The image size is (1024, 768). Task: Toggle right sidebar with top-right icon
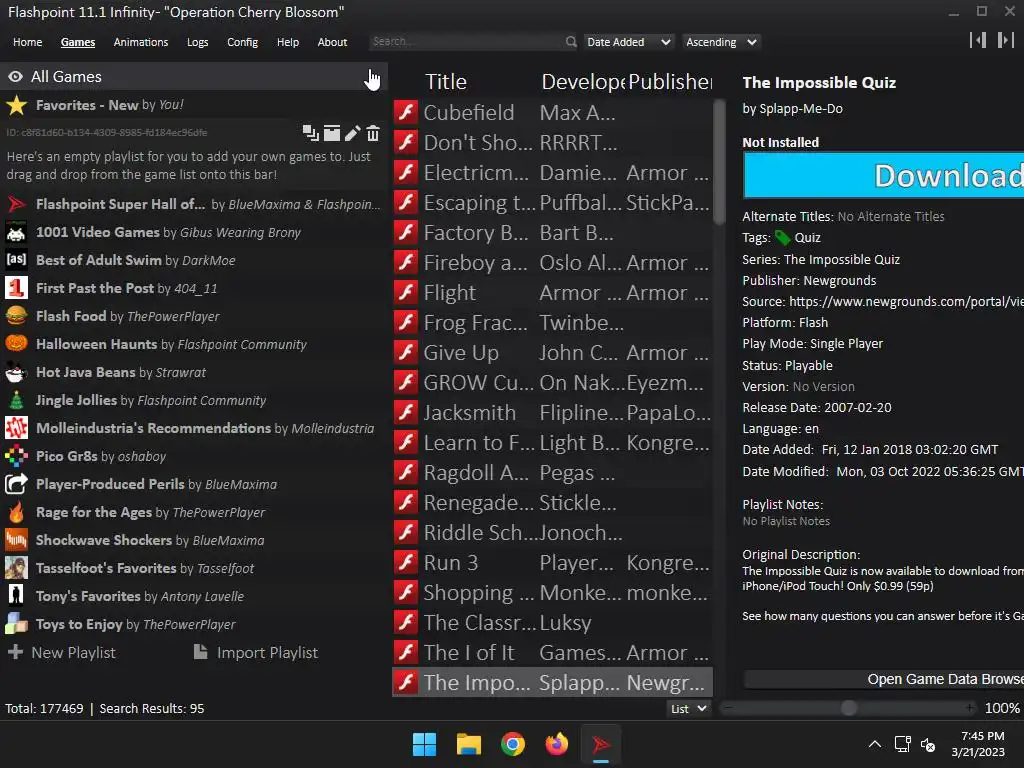coord(1006,40)
